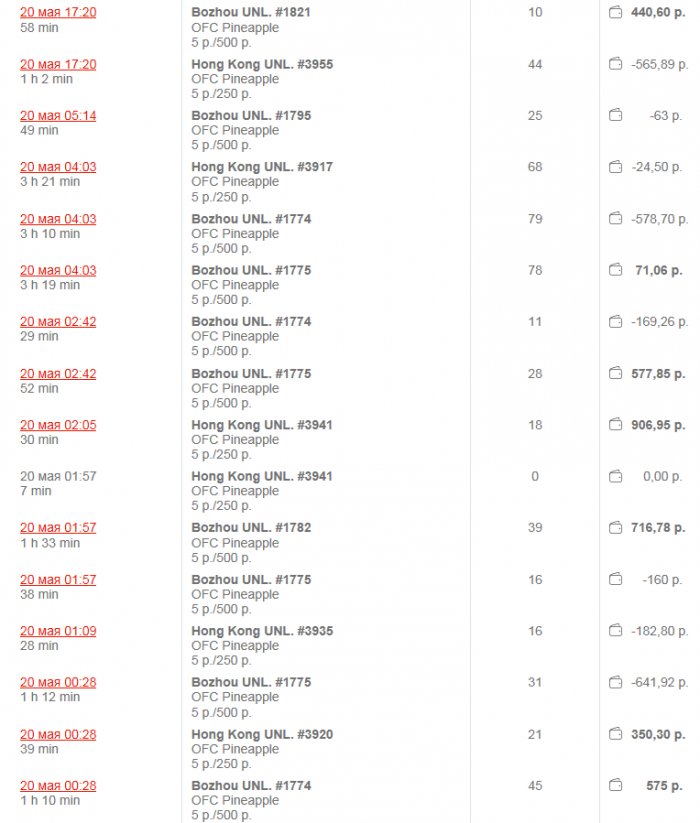
Task: Open the icon next to 350,30 р.
Action: pos(615,735)
